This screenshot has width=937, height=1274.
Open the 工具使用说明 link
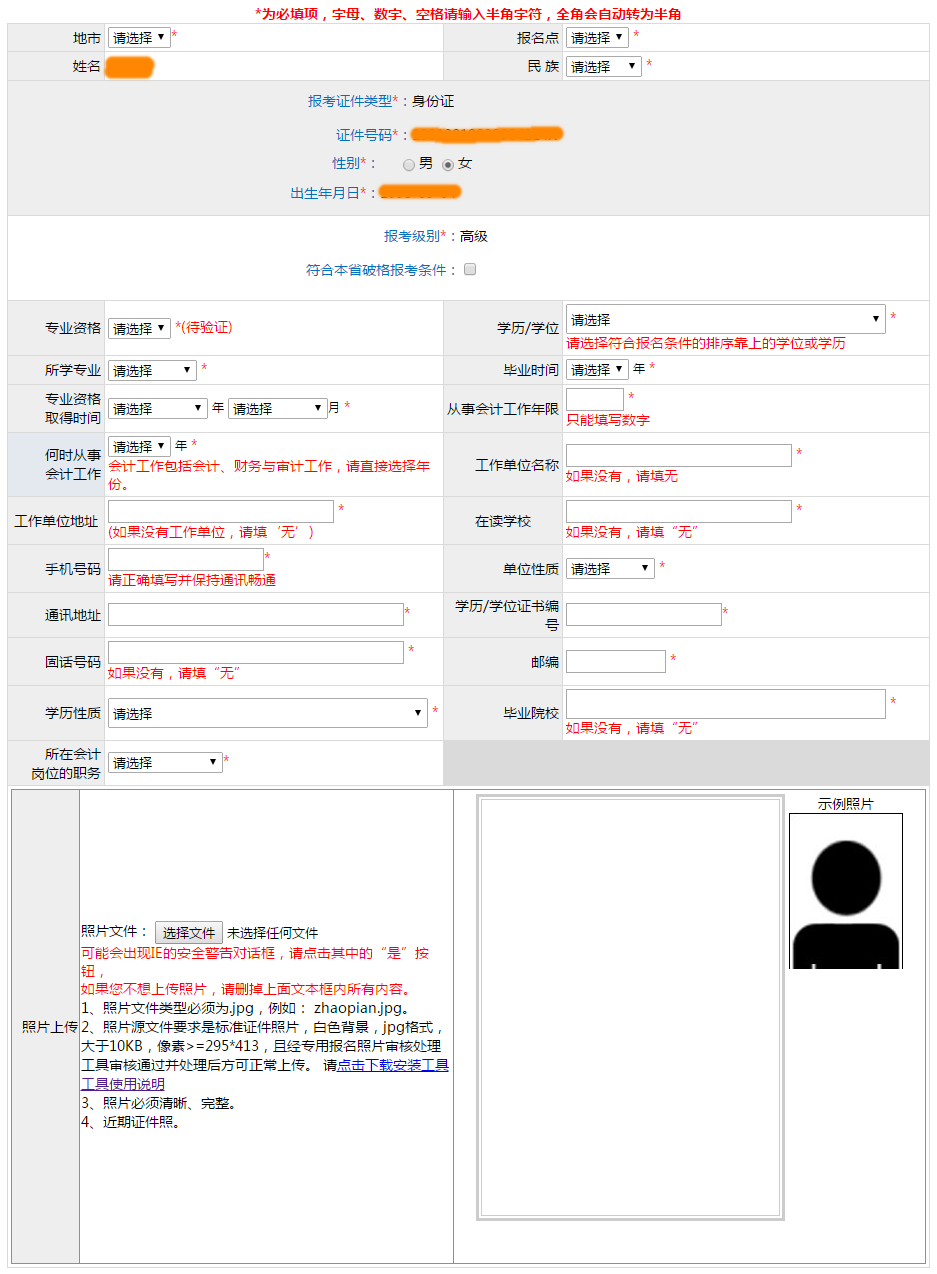coord(123,1085)
